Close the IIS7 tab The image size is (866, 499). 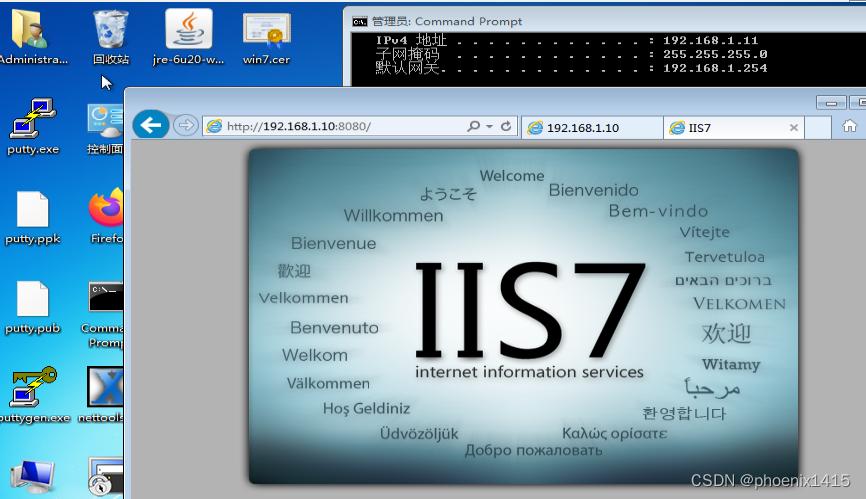pyautogui.click(x=794, y=128)
